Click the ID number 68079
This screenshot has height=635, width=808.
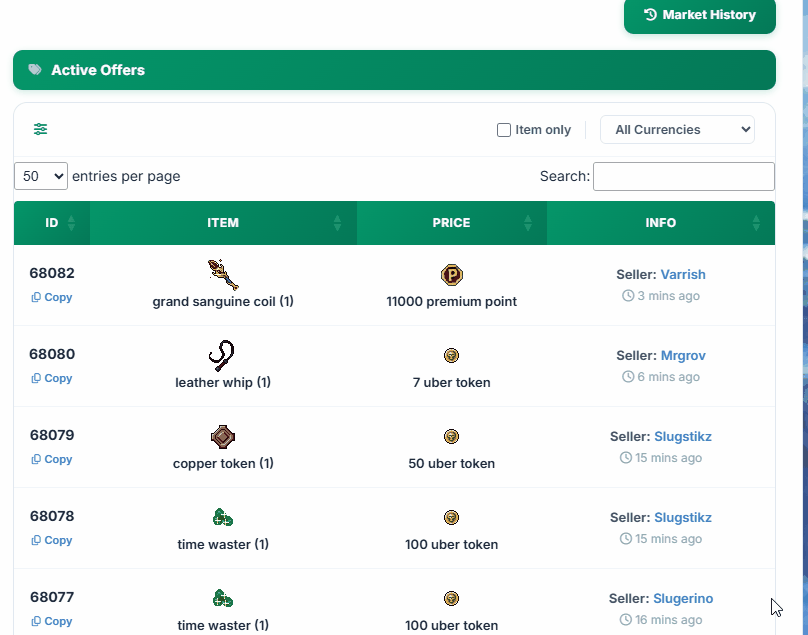pyautogui.click(x=52, y=435)
